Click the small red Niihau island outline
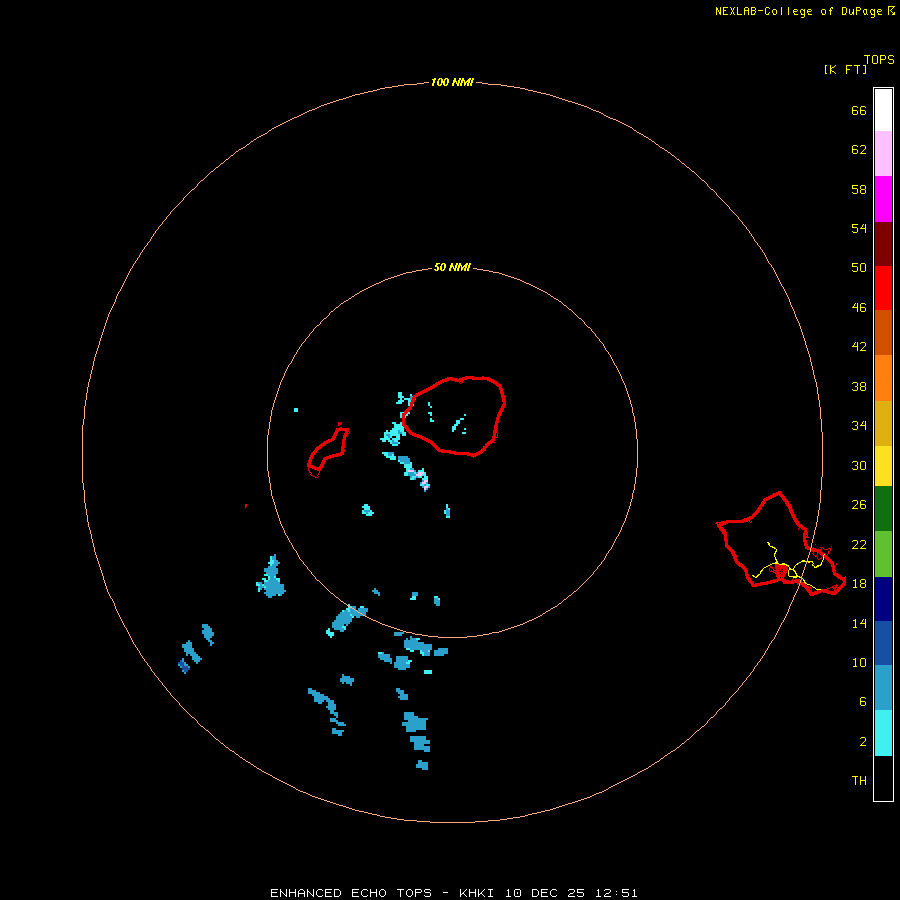The width and height of the screenshot is (900, 900). tap(328, 451)
